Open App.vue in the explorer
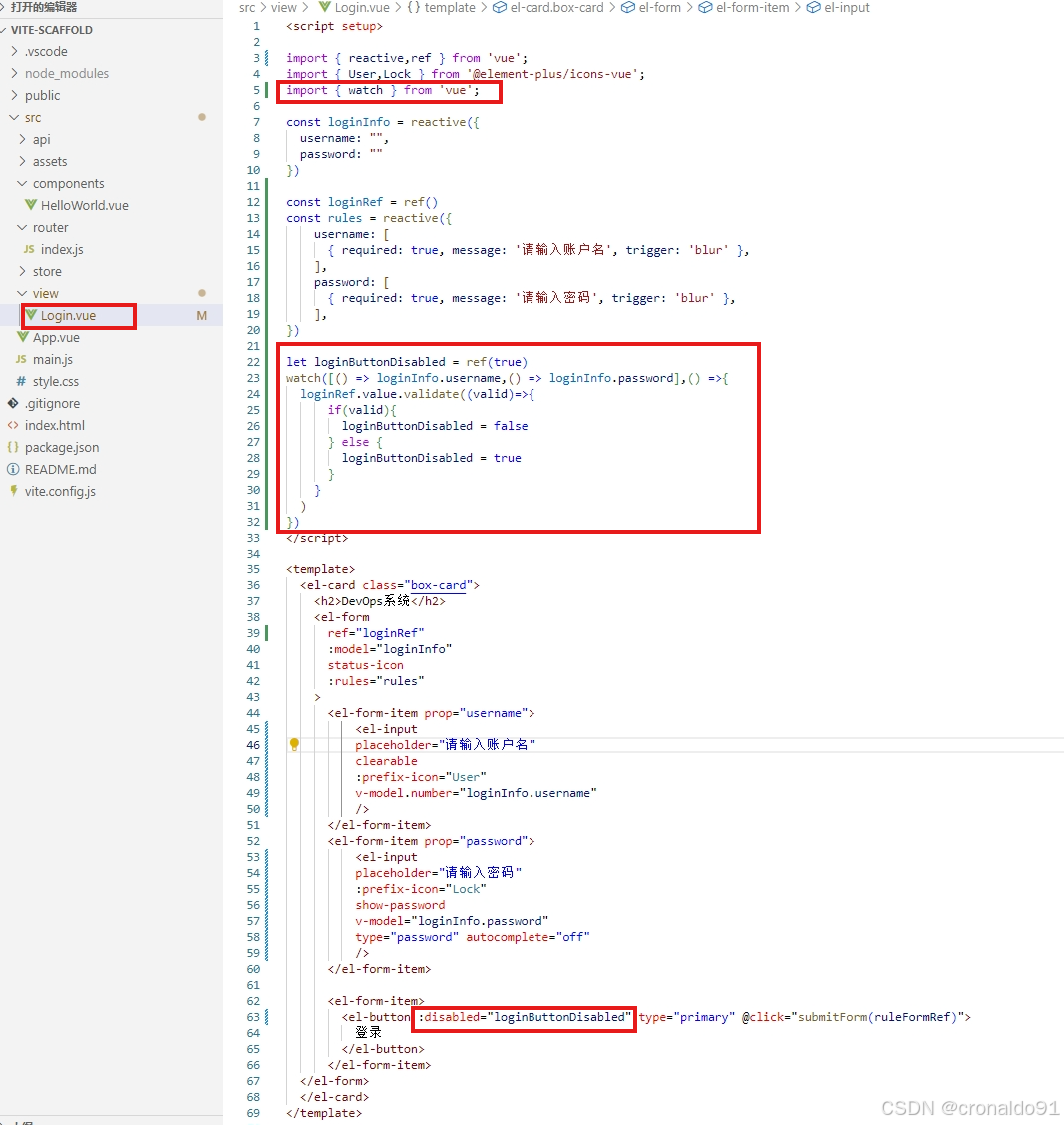Viewport: 1064px width, 1125px height. pos(56,338)
